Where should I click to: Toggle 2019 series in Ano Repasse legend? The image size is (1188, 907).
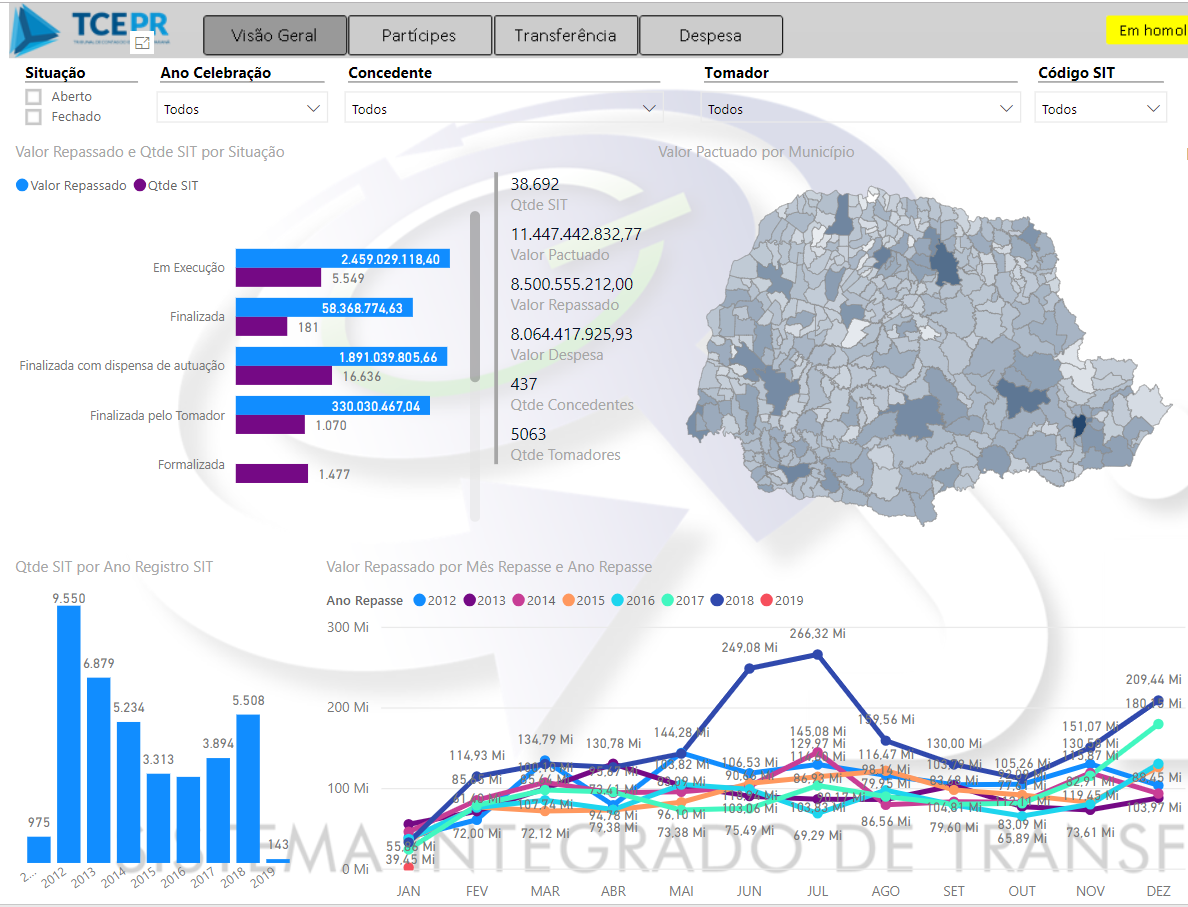pyautogui.click(x=782, y=600)
